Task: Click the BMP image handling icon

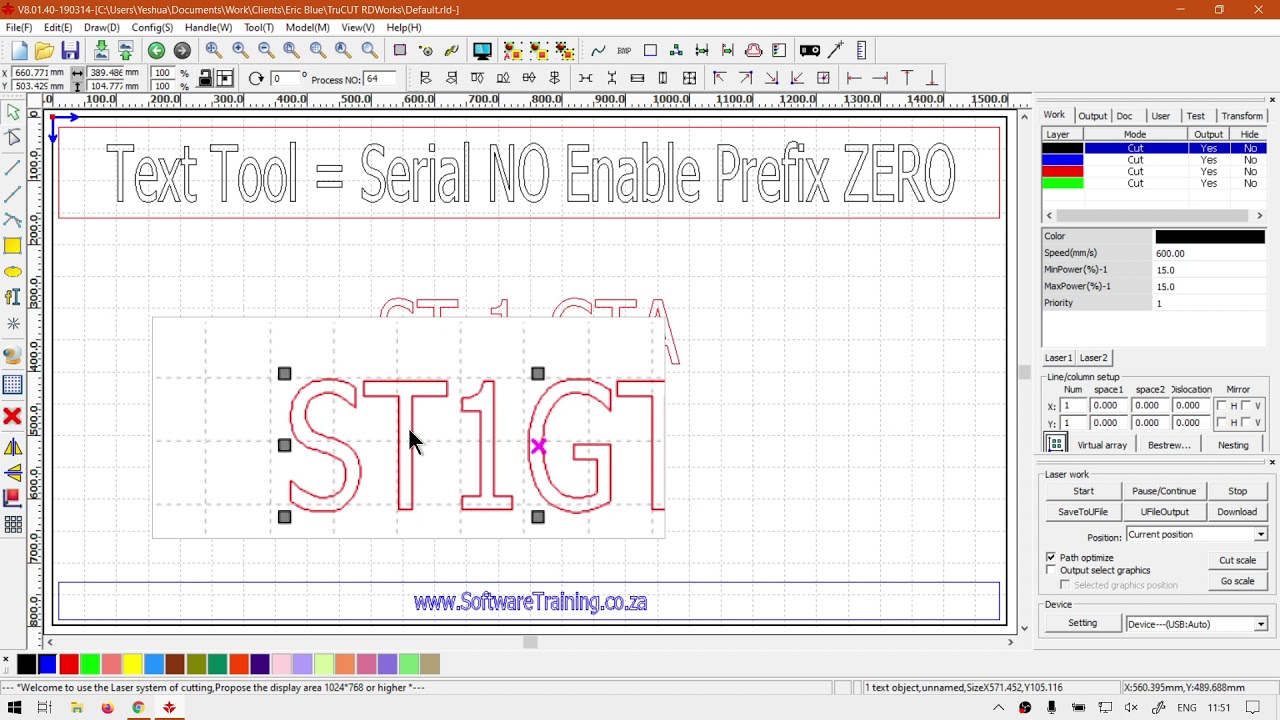Action: click(624, 51)
